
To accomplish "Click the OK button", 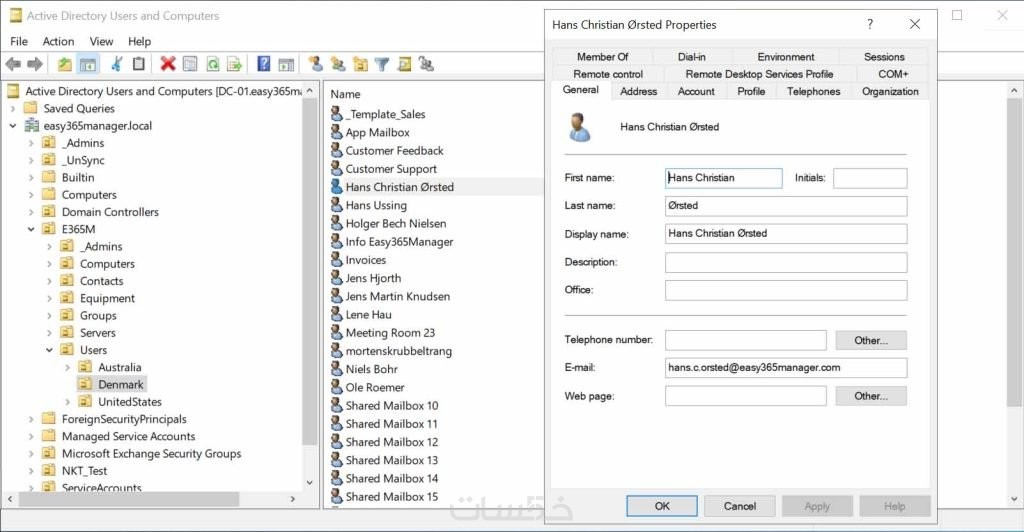I will click(662, 506).
